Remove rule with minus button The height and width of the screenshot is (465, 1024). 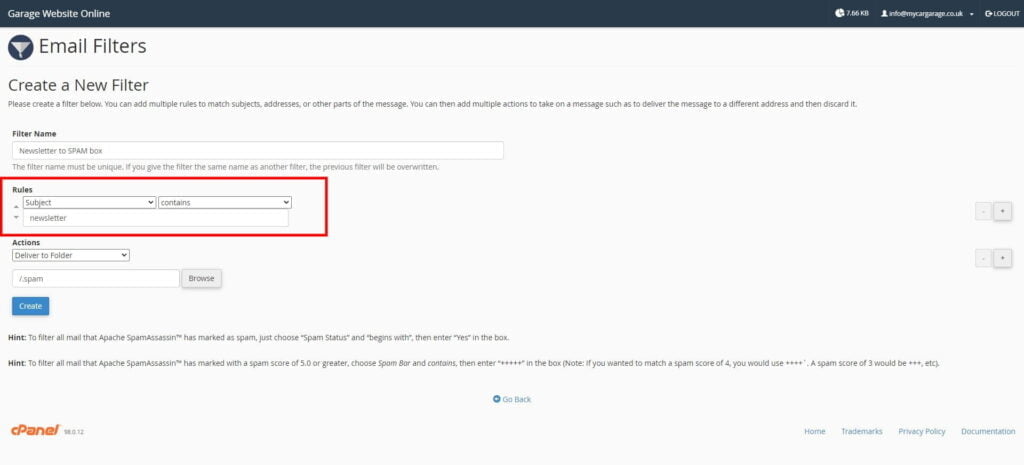click(x=983, y=211)
